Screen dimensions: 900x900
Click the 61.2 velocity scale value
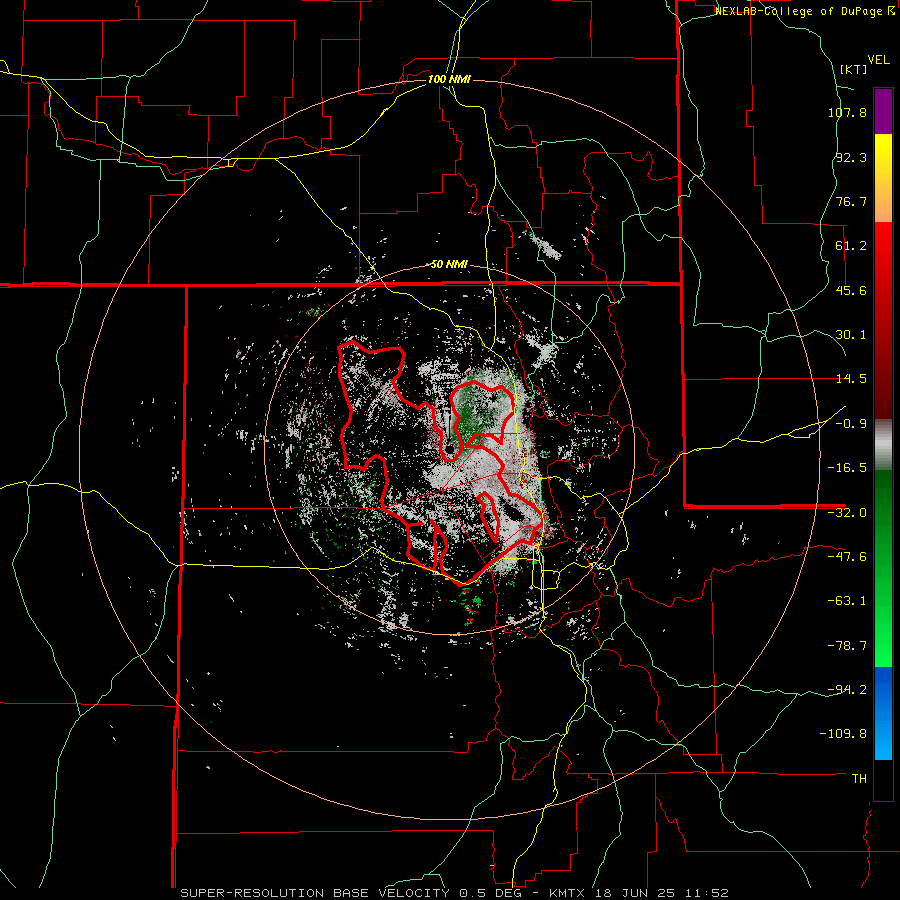pyautogui.click(x=851, y=246)
